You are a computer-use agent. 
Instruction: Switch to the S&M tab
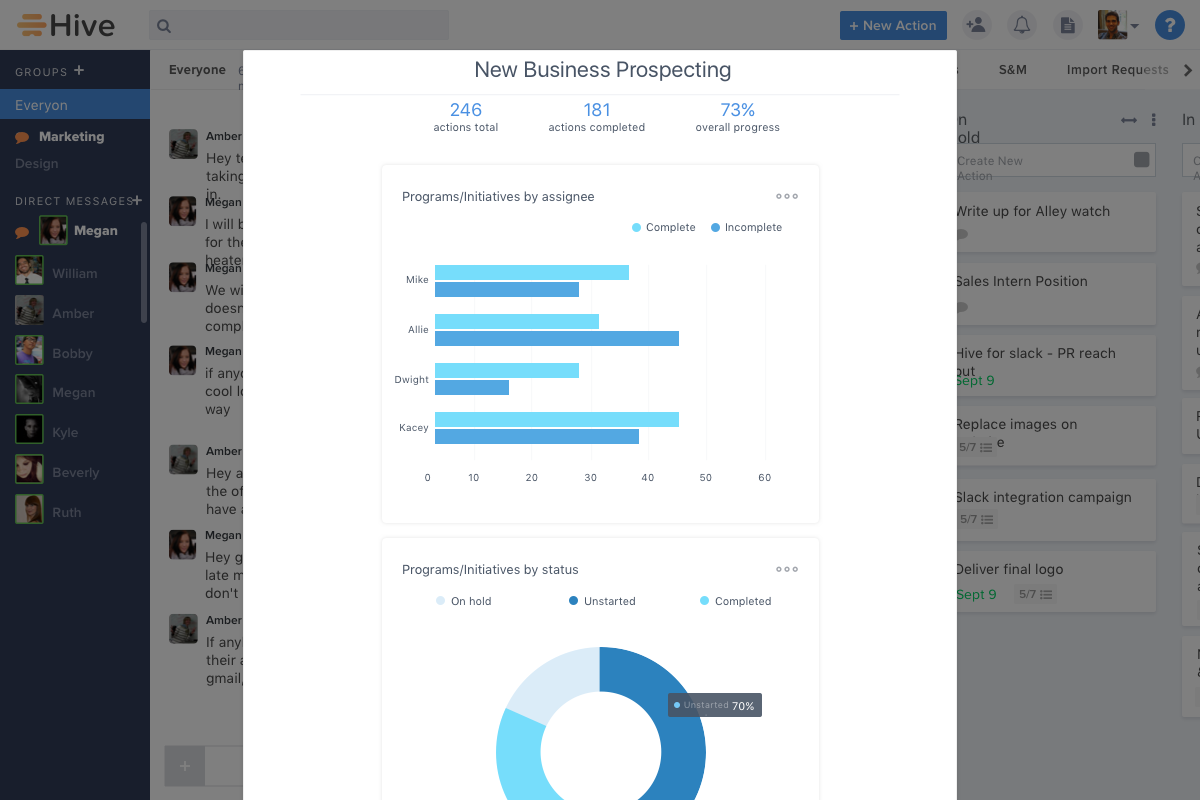(1012, 70)
